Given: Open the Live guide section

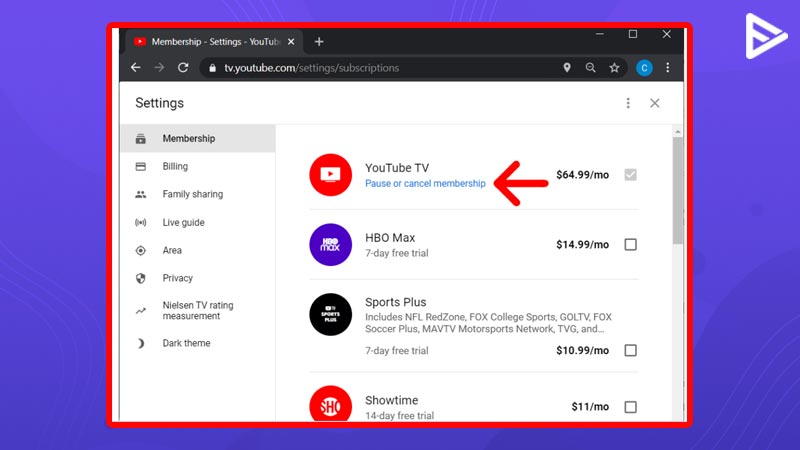Looking at the screenshot, I should (198, 222).
